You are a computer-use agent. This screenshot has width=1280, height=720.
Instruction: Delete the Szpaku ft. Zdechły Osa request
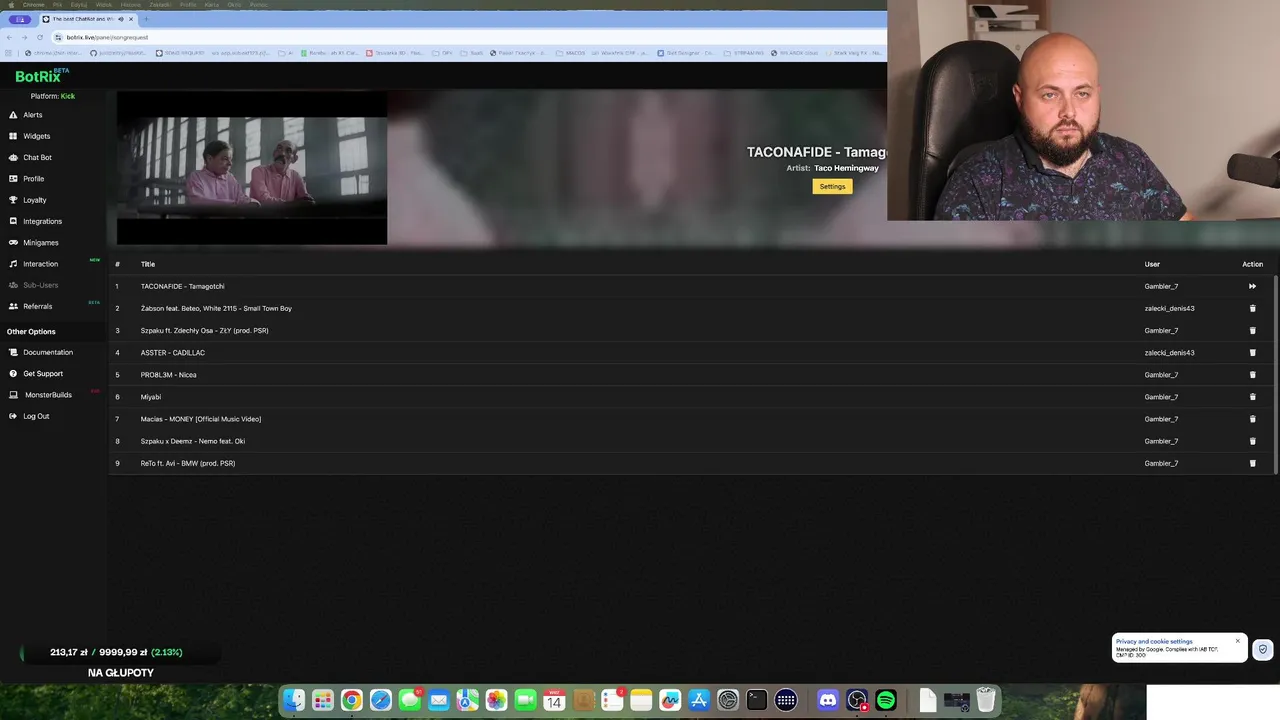pos(1252,330)
